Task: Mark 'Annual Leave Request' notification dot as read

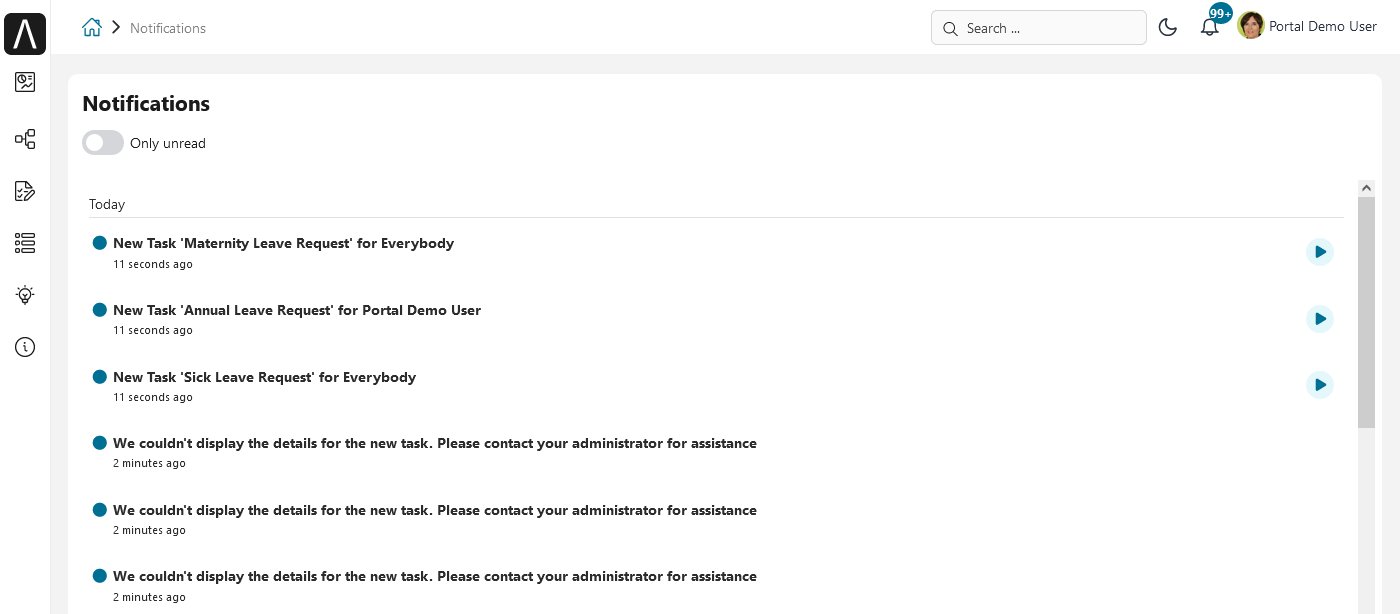Action: [x=99, y=310]
